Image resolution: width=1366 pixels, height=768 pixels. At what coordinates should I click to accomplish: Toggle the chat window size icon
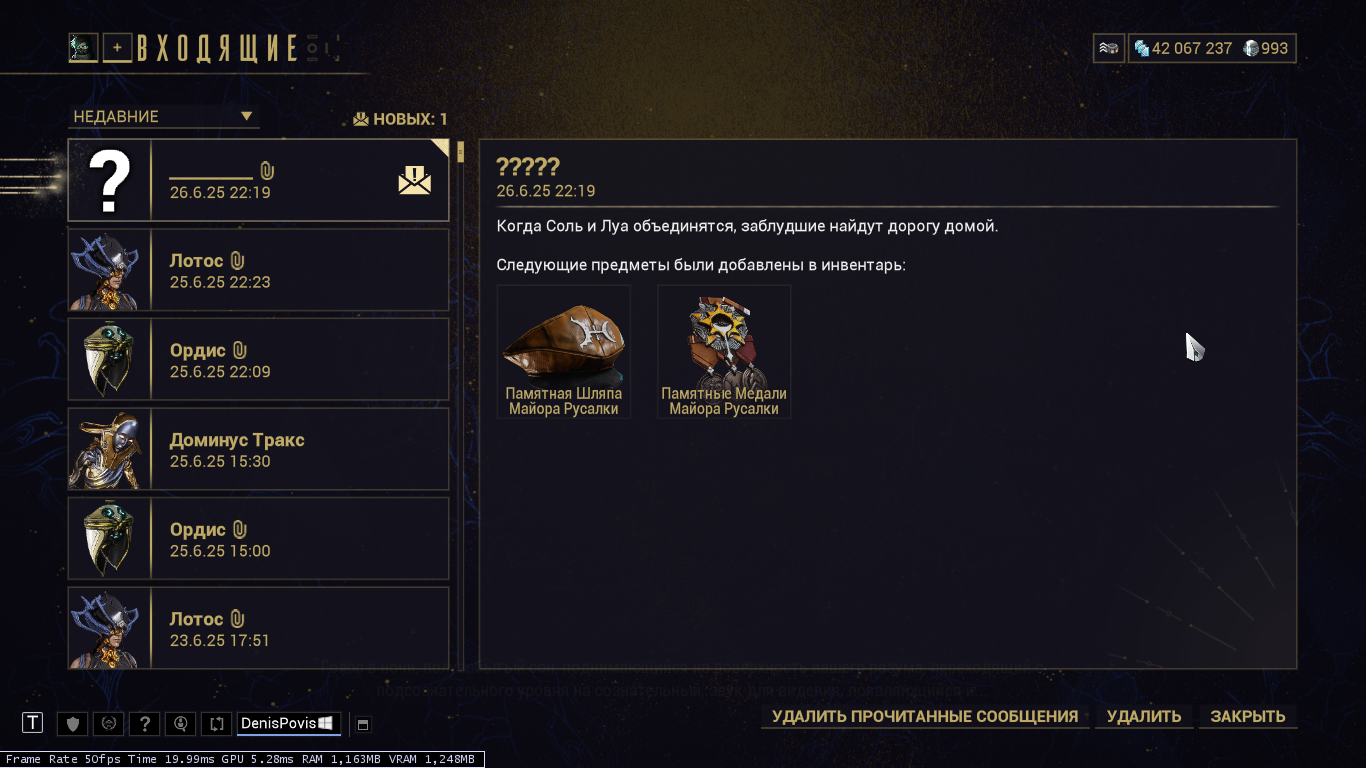[x=363, y=724]
